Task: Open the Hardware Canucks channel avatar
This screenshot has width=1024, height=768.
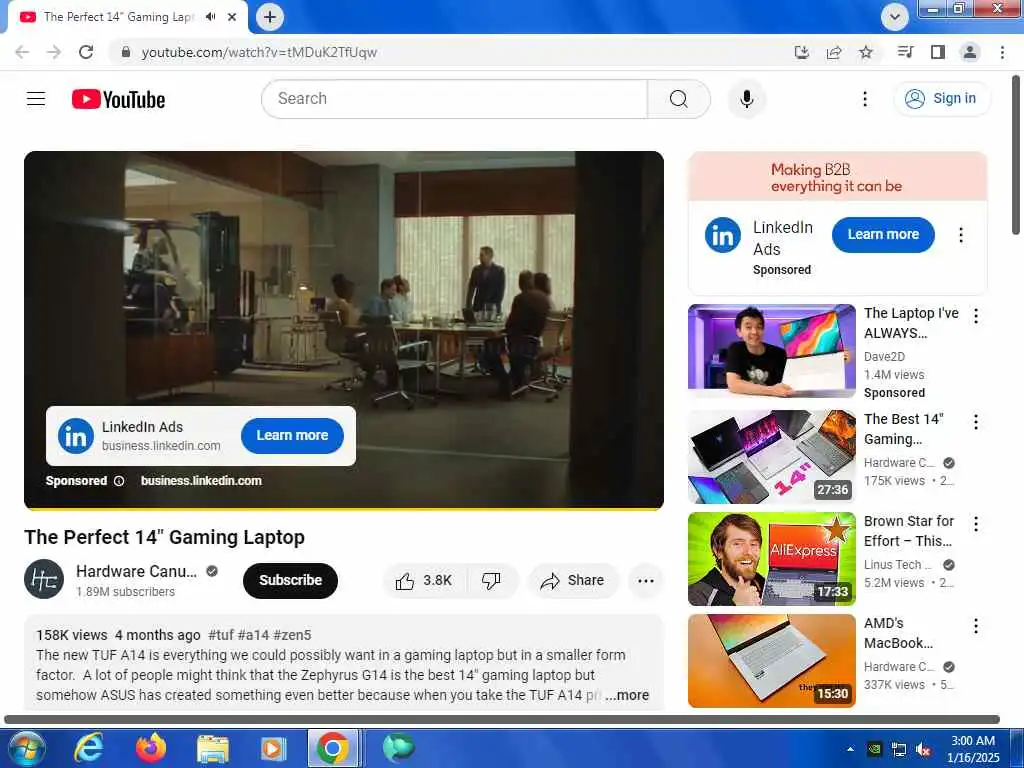Action: [x=44, y=579]
